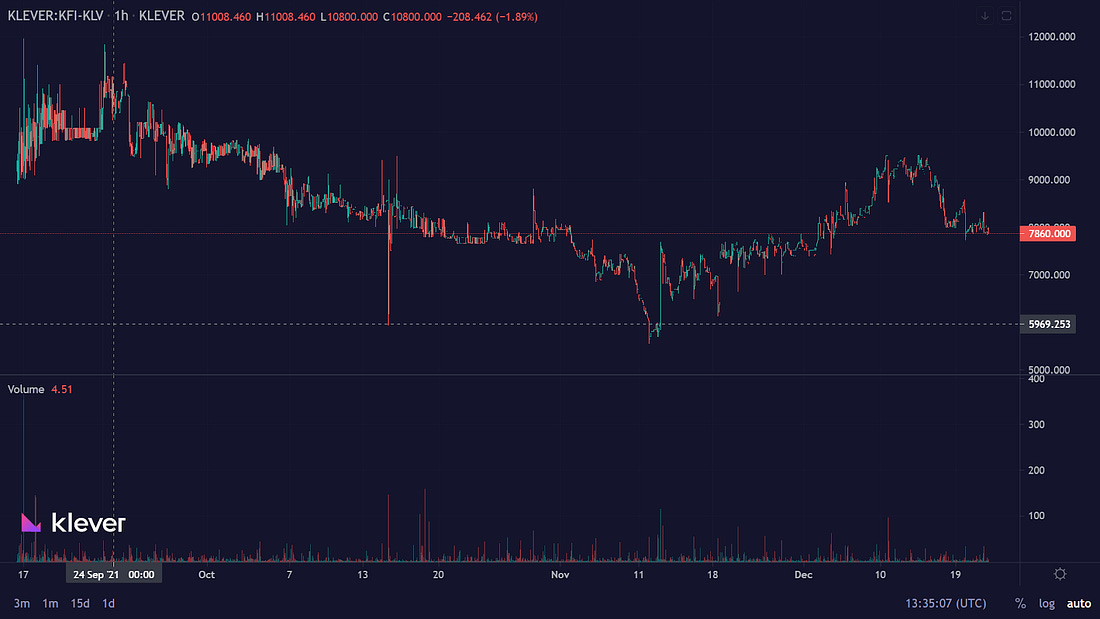1100x619 pixels.
Task: Click the 9000.000 price axis label
Action: coord(1049,180)
